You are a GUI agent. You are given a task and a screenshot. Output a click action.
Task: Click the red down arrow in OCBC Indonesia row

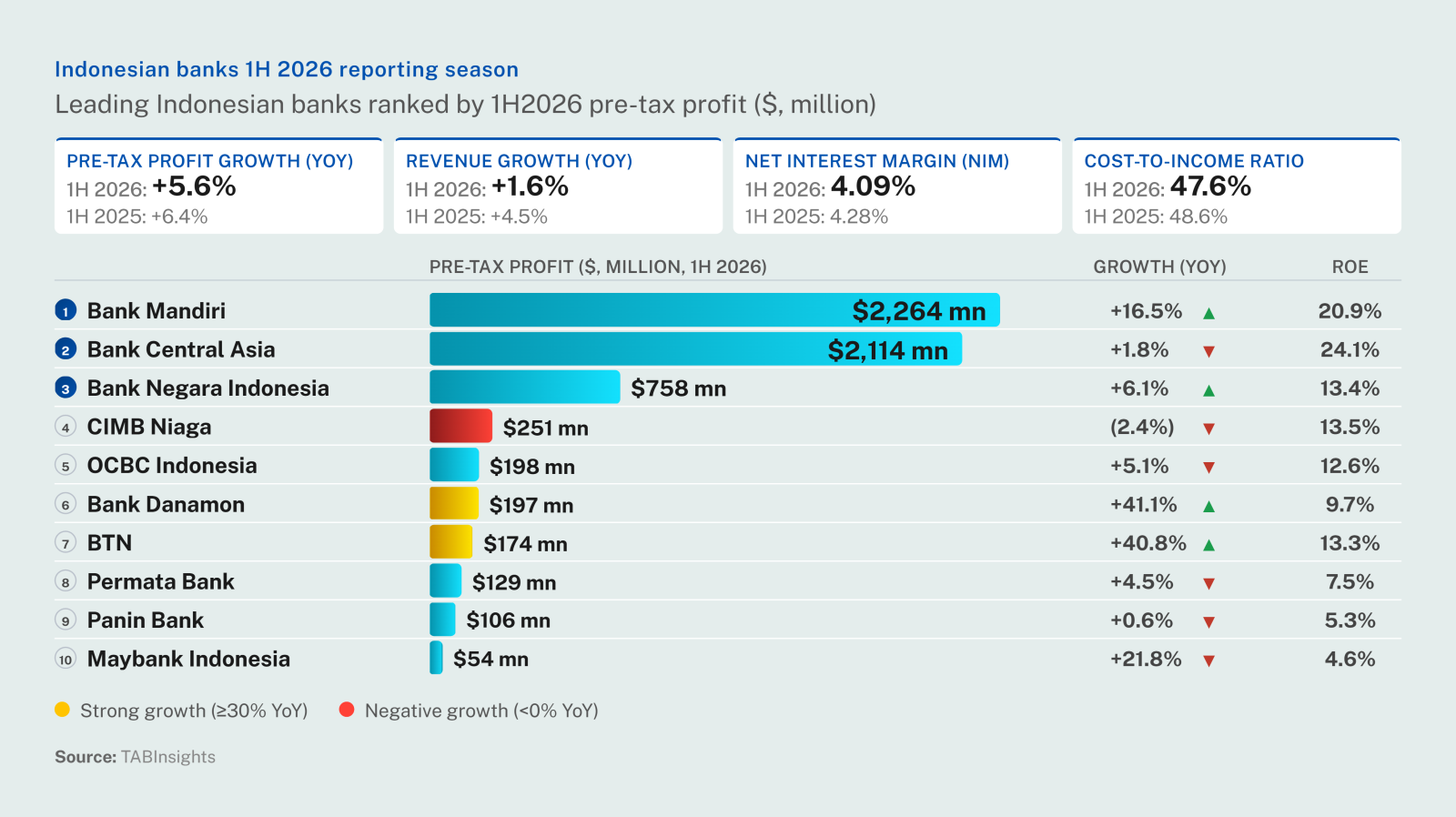click(x=1208, y=468)
